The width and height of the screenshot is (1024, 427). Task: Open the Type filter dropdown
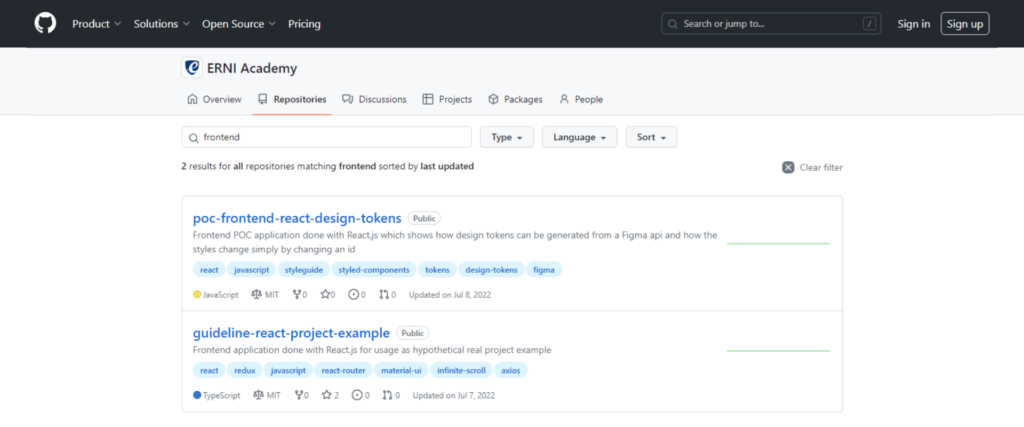507,137
